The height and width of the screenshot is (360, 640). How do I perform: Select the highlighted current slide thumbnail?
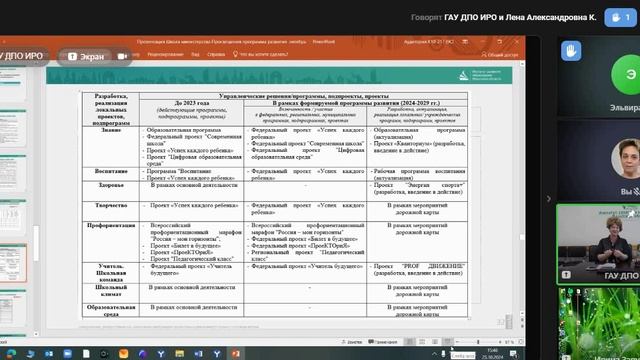13,263
